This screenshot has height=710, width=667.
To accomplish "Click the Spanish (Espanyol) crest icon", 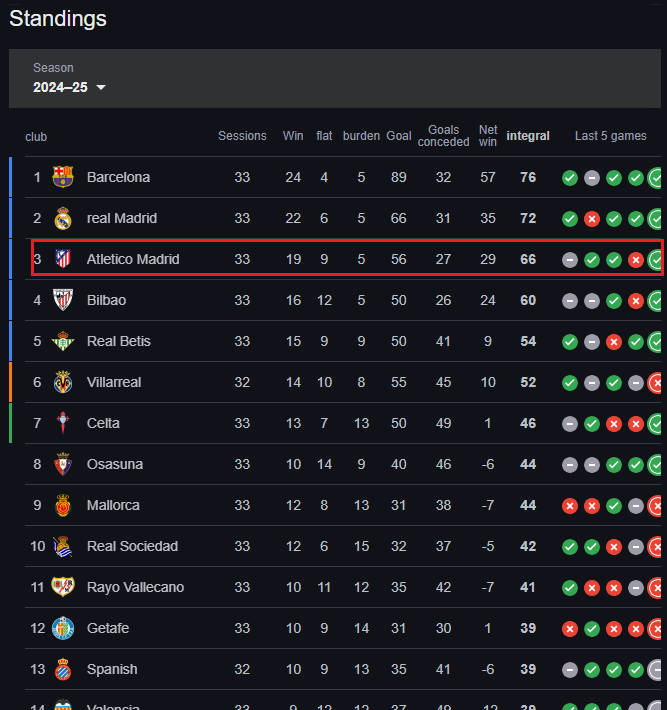I will pyautogui.click(x=62, y=669).
